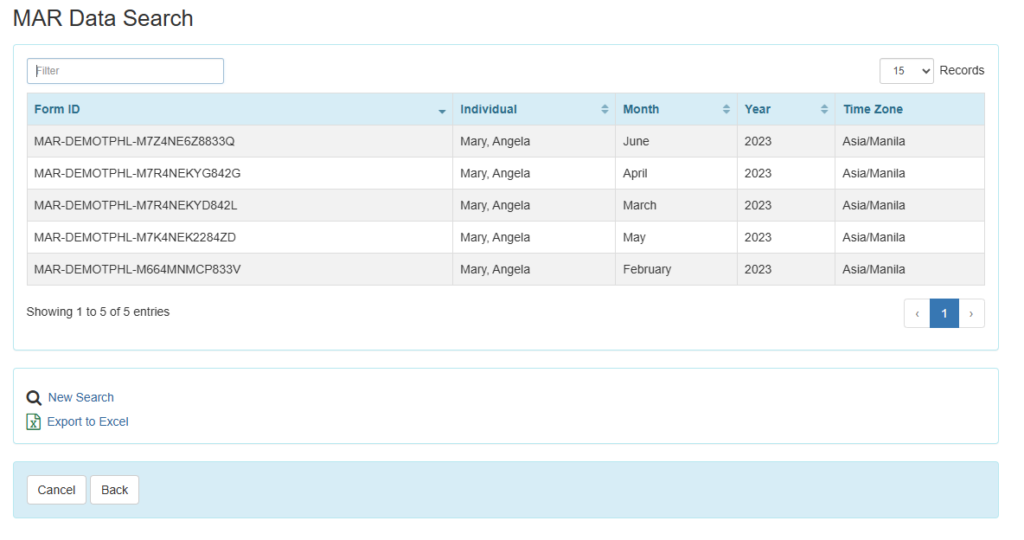The height and width of the screenshot is (540, 1024).
Task: Click the Month column sort arrows
Action: click(726, 109)
